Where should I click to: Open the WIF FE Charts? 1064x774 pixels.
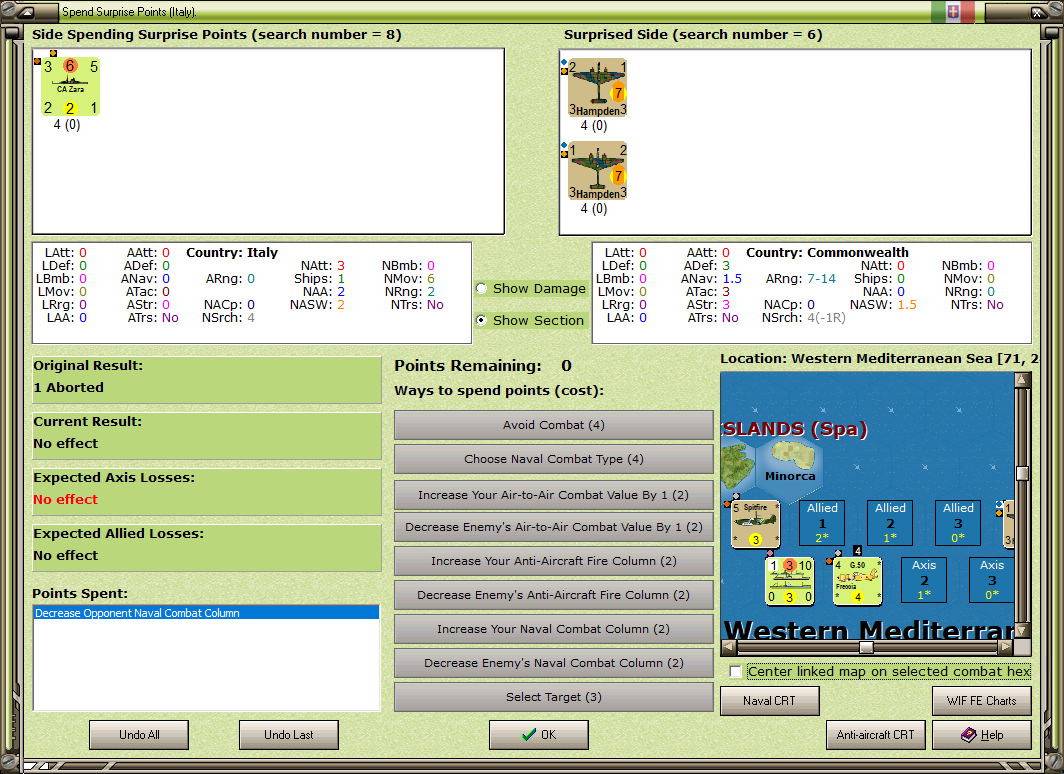click(982, 701)
